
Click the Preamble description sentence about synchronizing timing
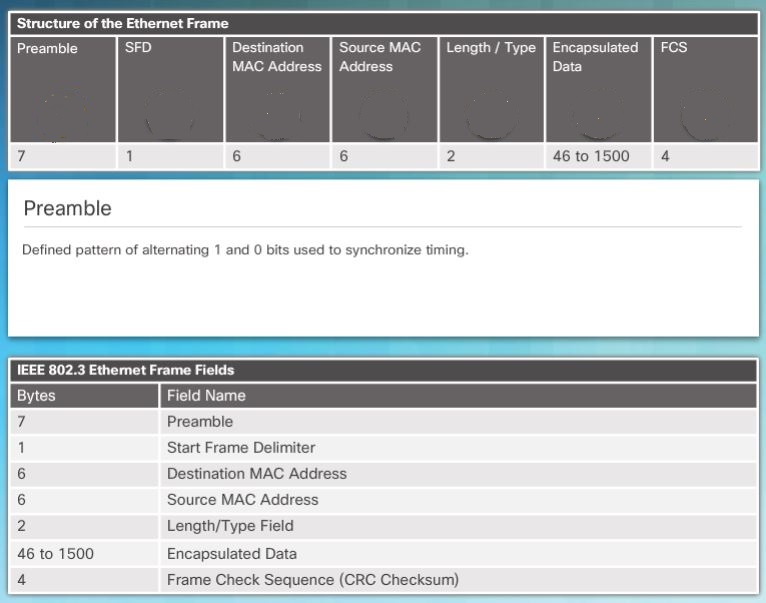coord(245,250)
